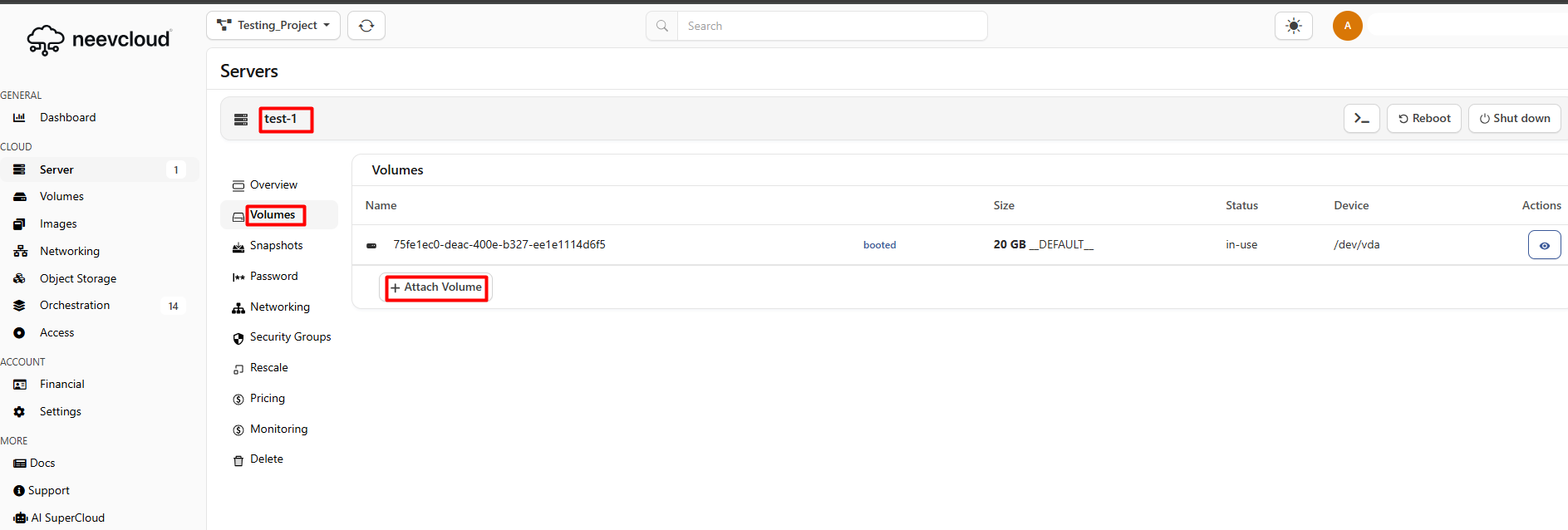Open the Rescale section
The width and height of the screenshot is (1568, 530).
[x=268, y=368]
